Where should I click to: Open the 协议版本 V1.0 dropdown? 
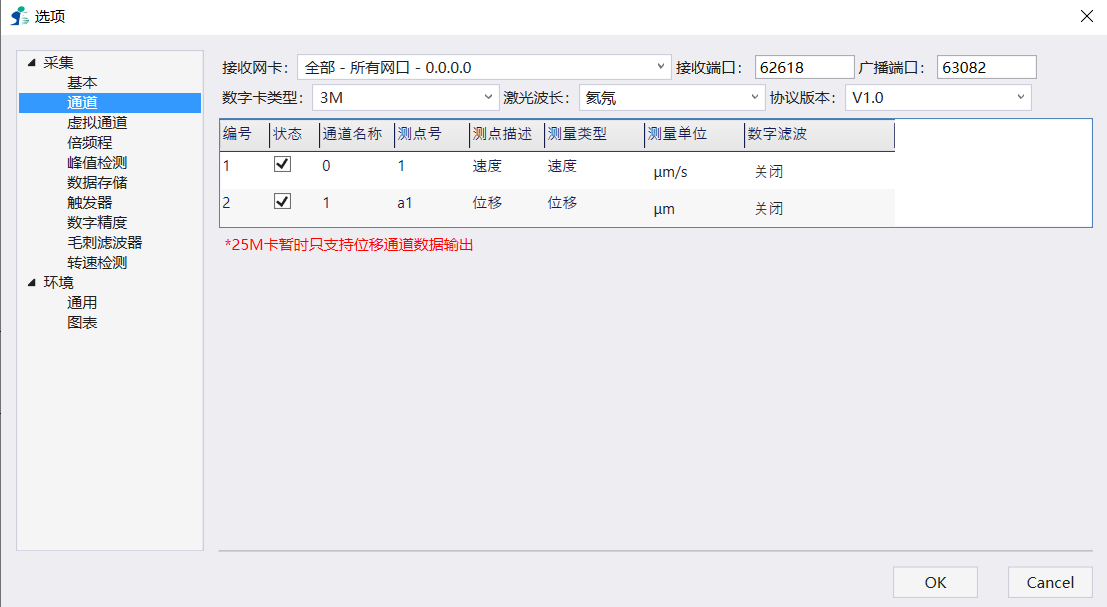tap(937, 97)
